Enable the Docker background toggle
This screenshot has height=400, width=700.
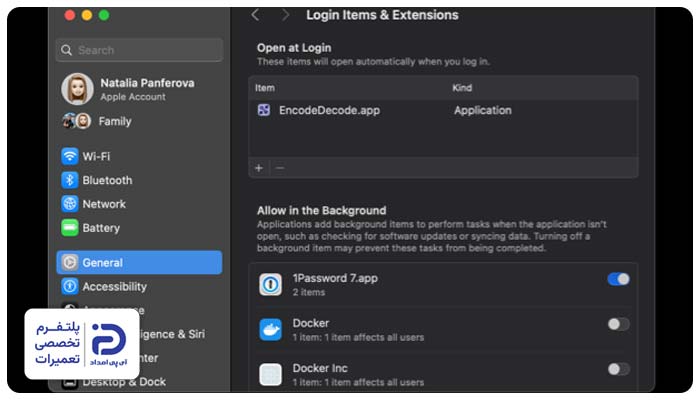[x=618, y=324]
